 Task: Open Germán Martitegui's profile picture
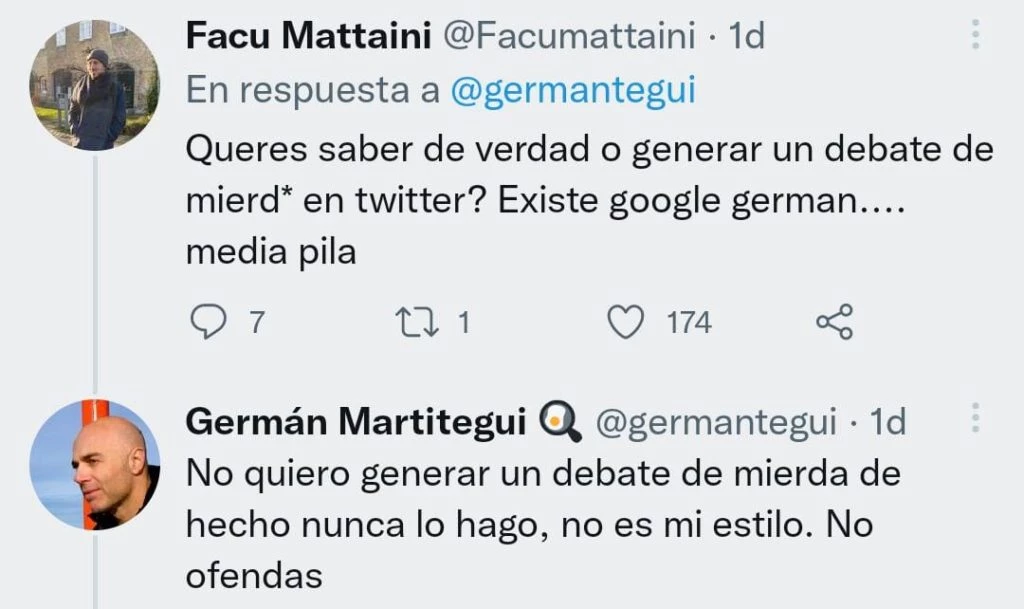click(95, 466)
